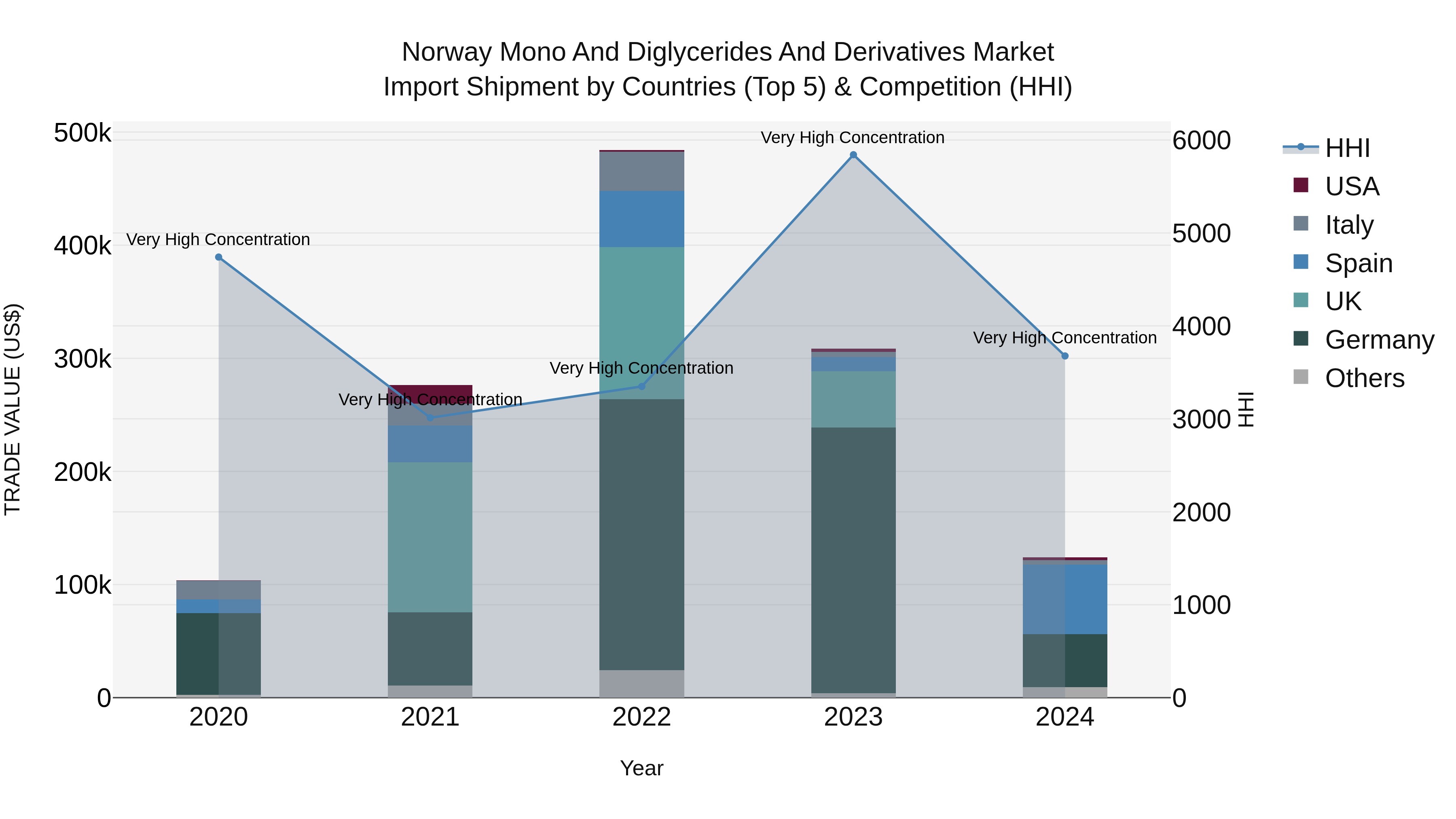The height and width of the screenshot is (819, 1456).
Task: Toggle the Italy legend entry
Action: (1333, 224)
